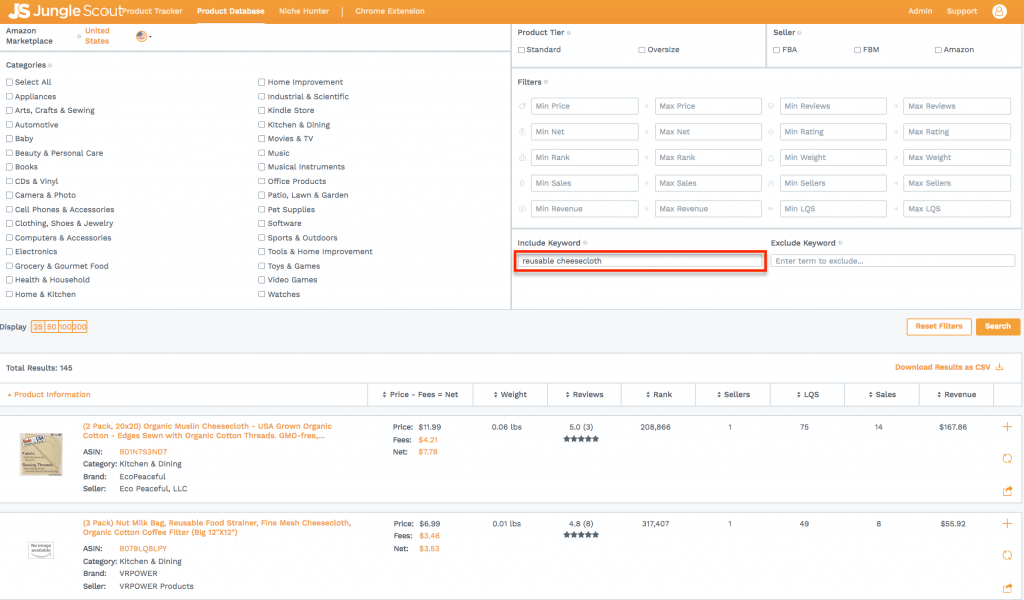The image size is (1024, 600).
Task: Click the sellers icon beside Min Sellers
Action: (x=771, y=183)
